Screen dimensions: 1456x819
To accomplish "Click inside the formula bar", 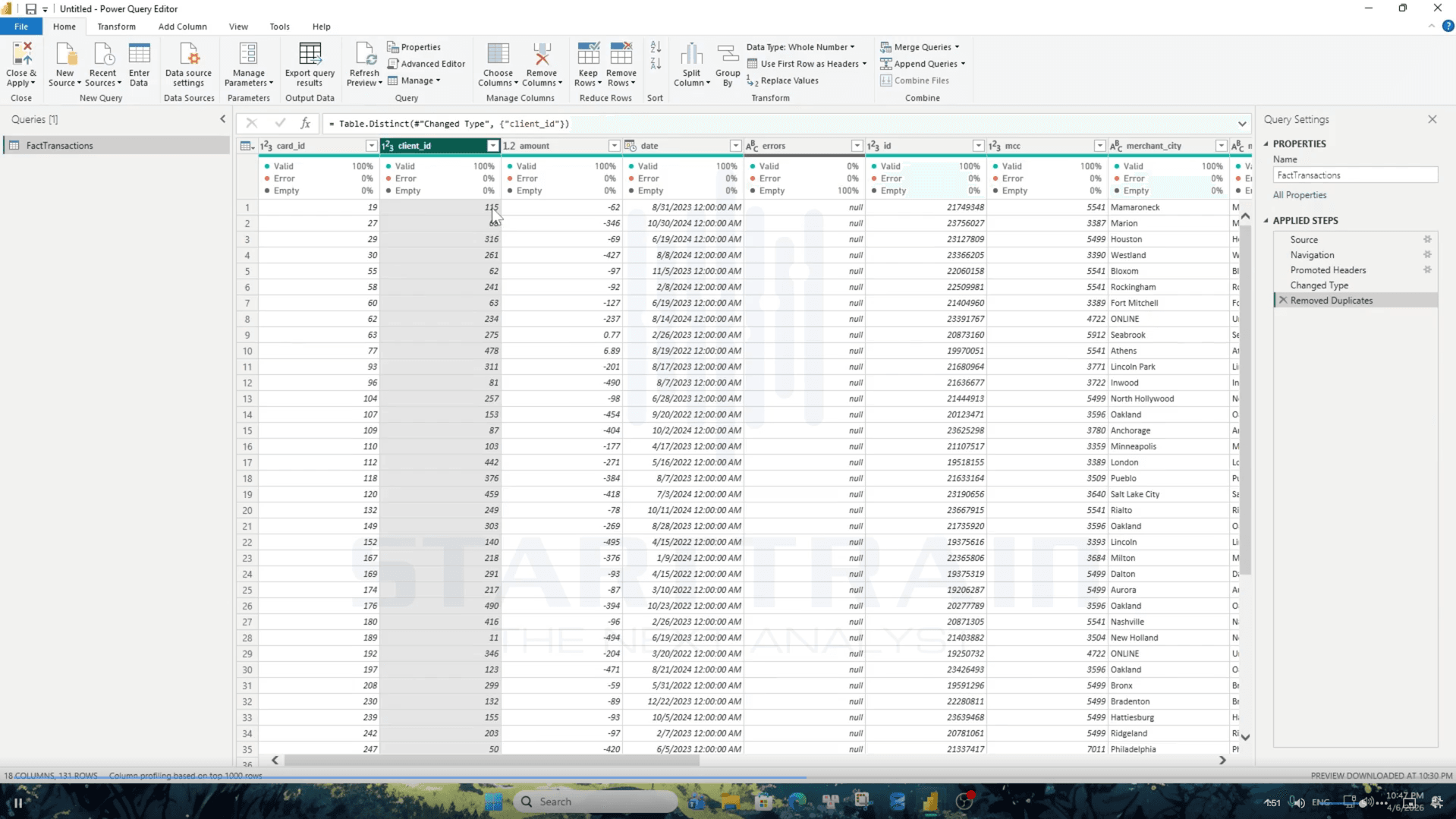I will click(778, 124).
